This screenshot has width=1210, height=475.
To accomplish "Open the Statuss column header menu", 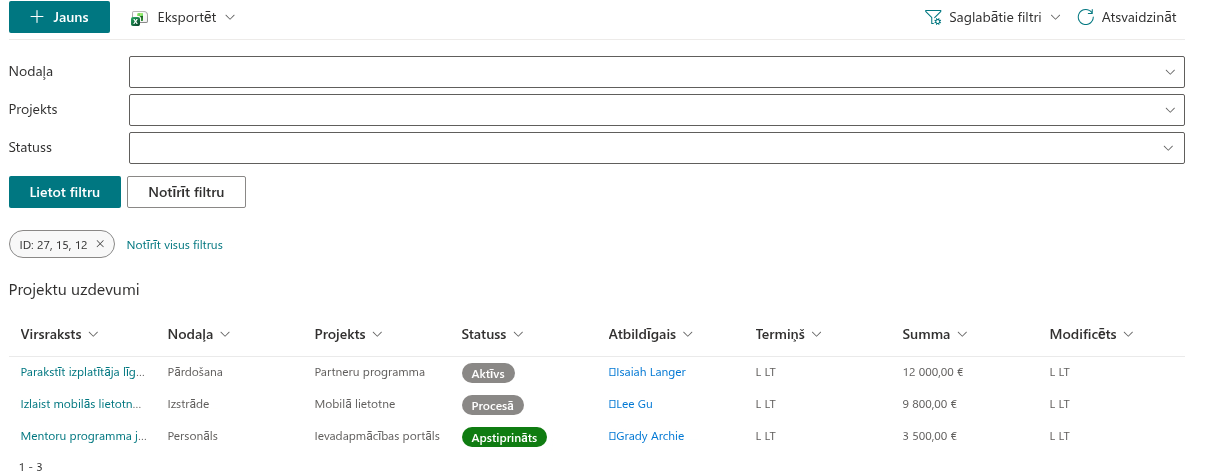I will click(x=493, y=334).
